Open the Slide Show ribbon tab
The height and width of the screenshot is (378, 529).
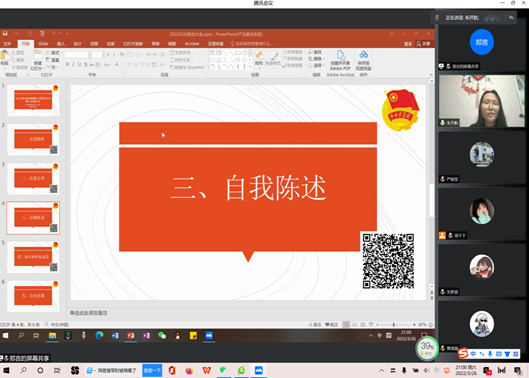(x=133, y=44)
